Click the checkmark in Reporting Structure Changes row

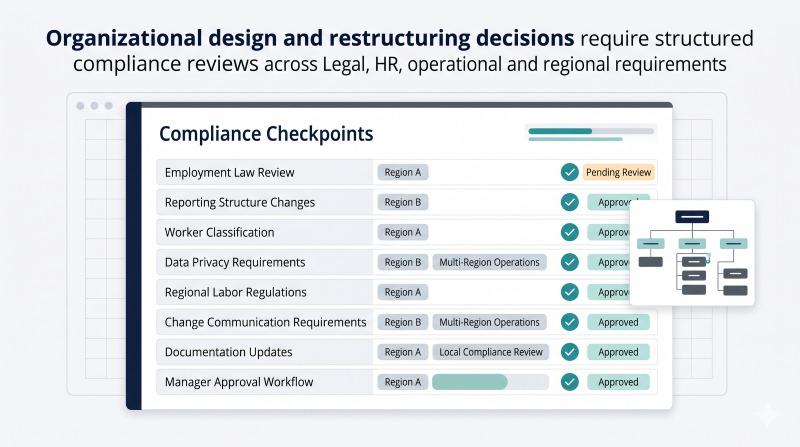(x=569, y=202)
